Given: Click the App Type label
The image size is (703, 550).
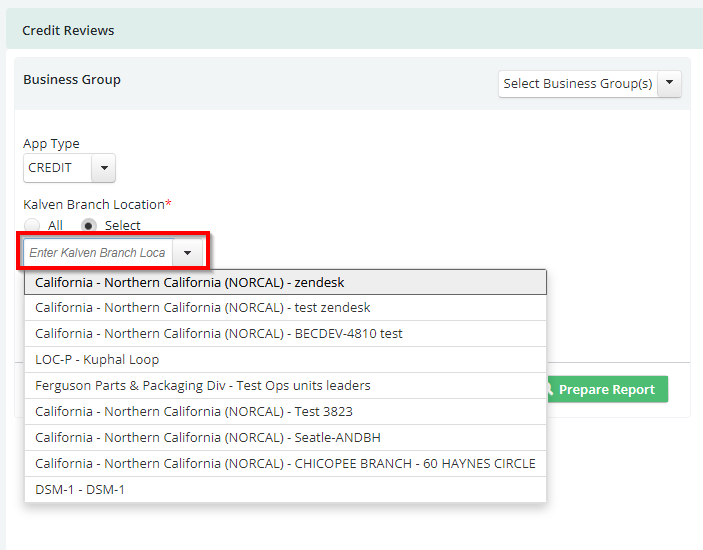Looking at the screenshot, I should pos(51,144).
